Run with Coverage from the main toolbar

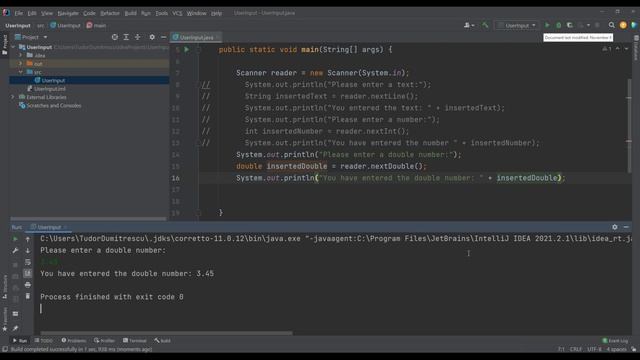(570, 25)
